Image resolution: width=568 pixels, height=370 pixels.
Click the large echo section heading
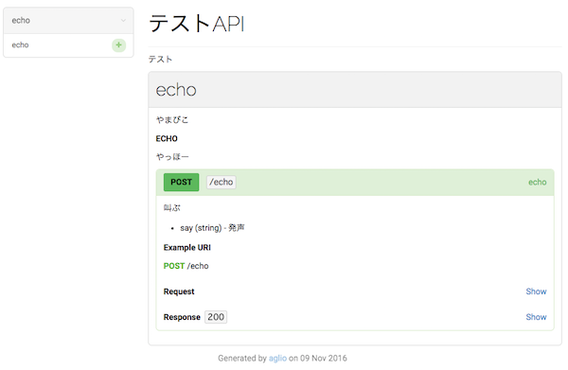[x=176, y=90]
